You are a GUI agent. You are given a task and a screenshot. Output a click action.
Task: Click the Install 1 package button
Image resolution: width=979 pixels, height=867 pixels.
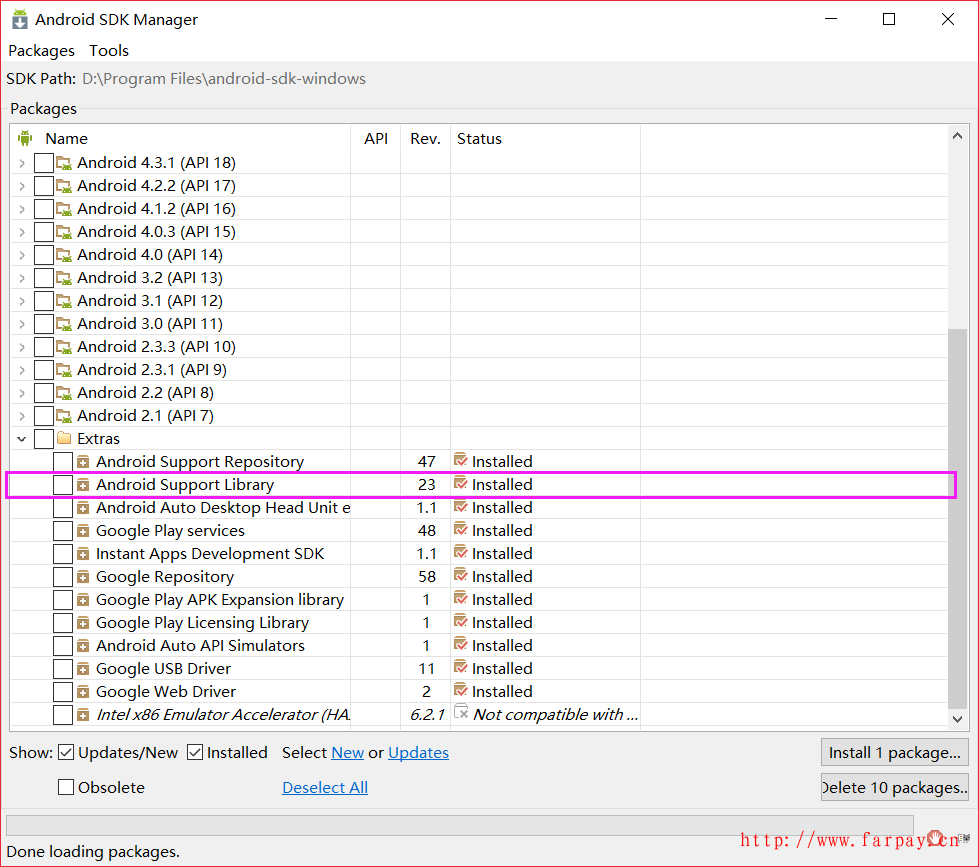point(894,752)
